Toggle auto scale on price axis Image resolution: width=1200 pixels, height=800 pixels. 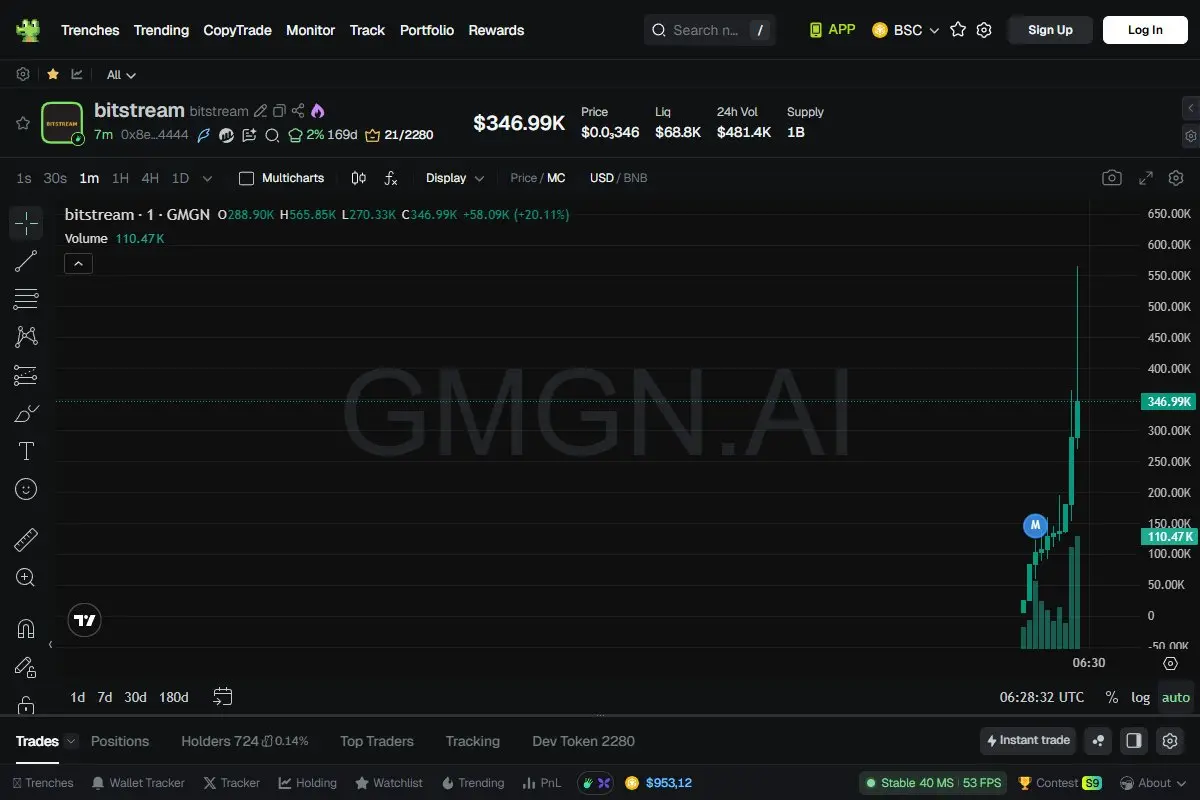coord(1176,697)
